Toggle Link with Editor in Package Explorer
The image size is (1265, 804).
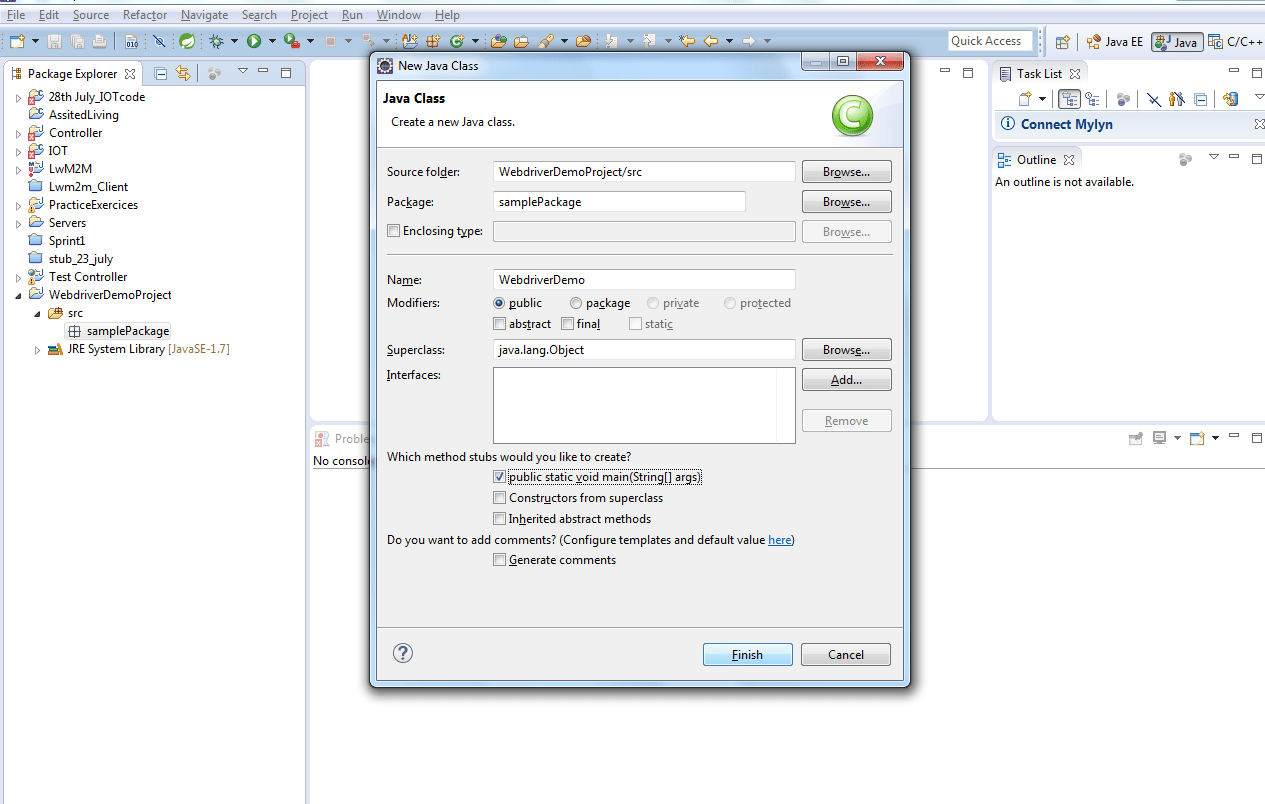(182, 73)
